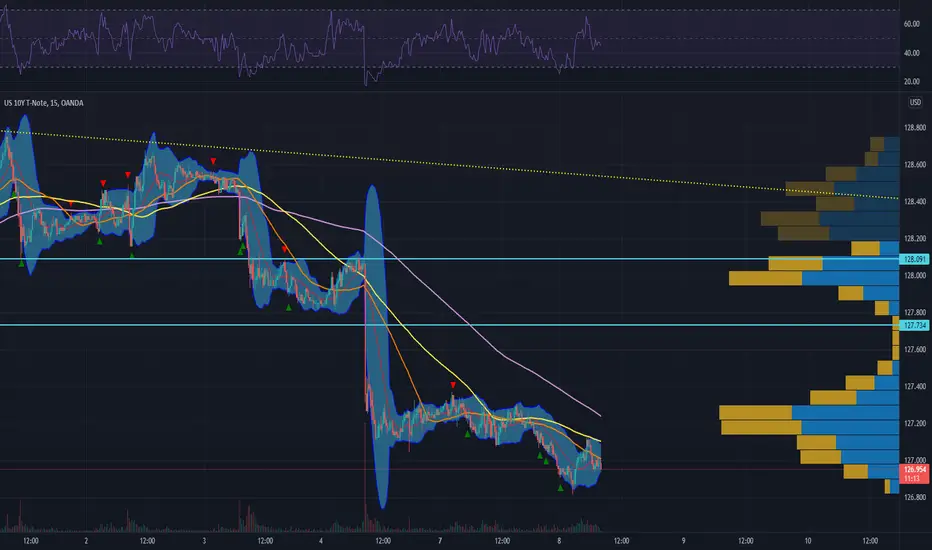Viewport: 932px width, 550px height.
Task: Click the green buy arrow at the latest low
Action: tap(561, 488)
